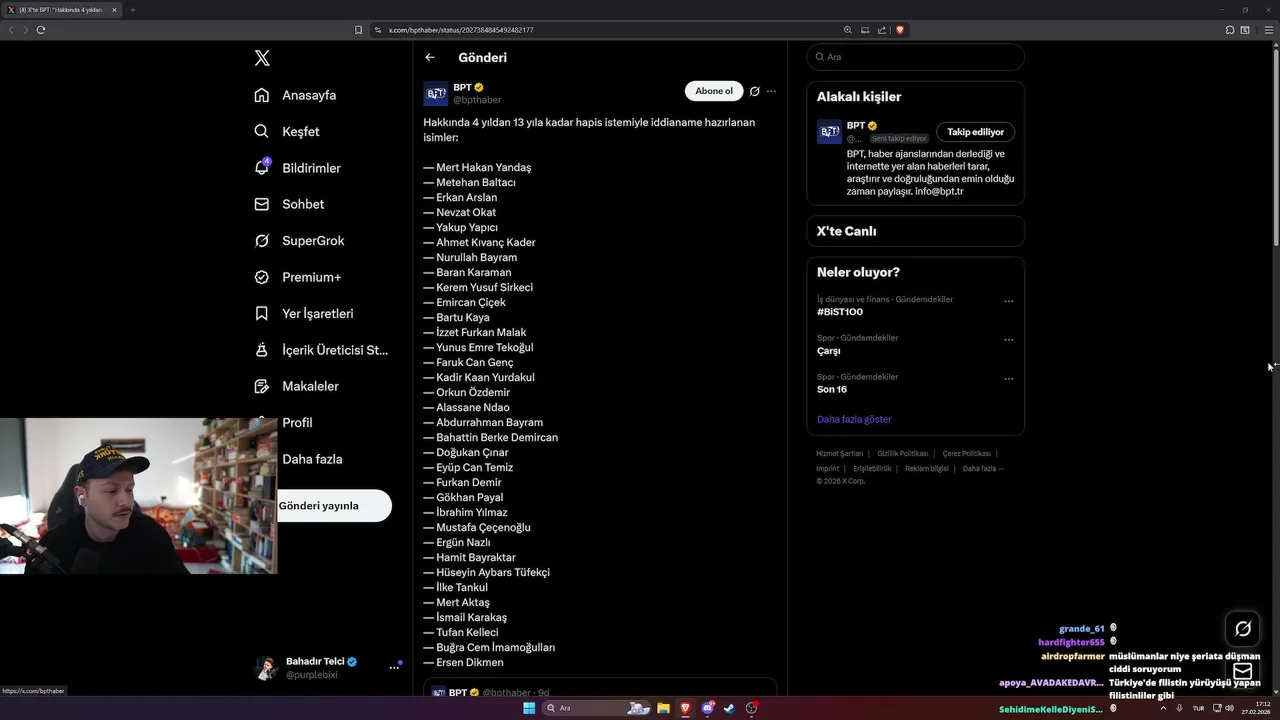Open Premium+ page
The image size is (1280, 720).
[x=297, y=277]
